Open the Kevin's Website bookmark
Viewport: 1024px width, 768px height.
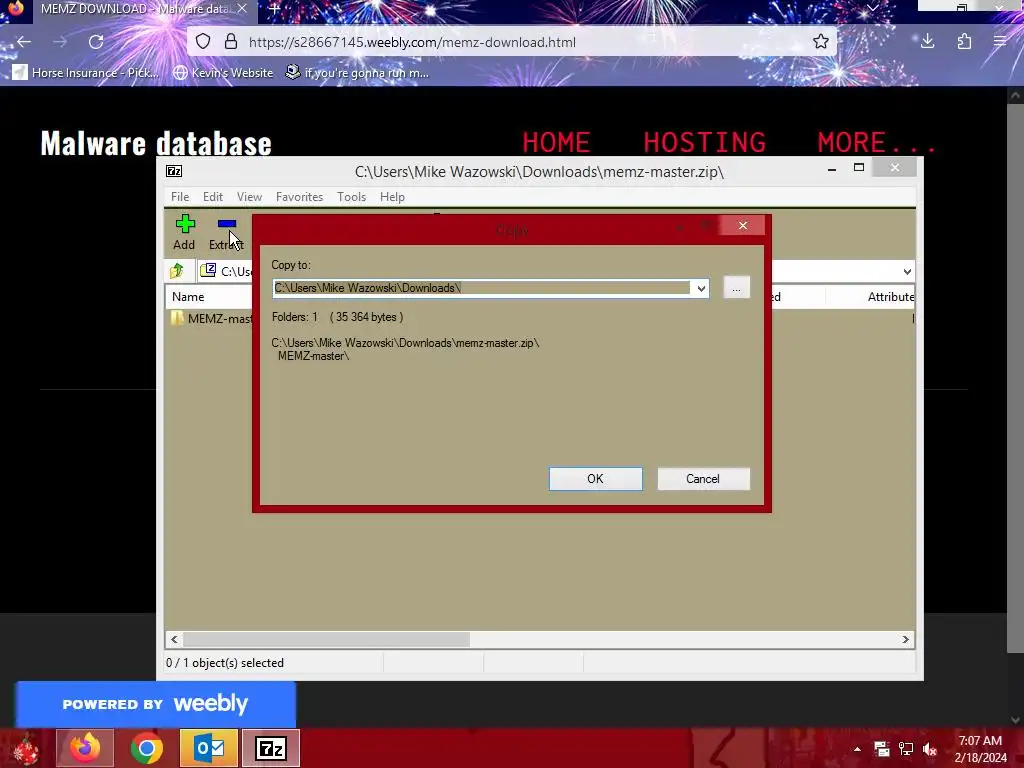[223, 72]
